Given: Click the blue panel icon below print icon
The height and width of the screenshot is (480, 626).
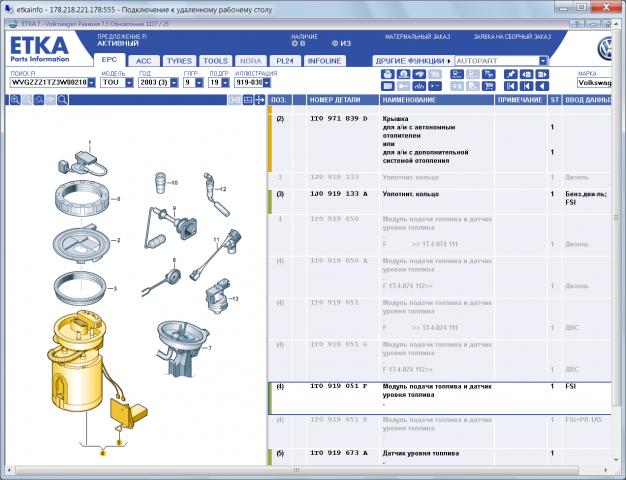Looking at the screenshot, I should 388,86.
